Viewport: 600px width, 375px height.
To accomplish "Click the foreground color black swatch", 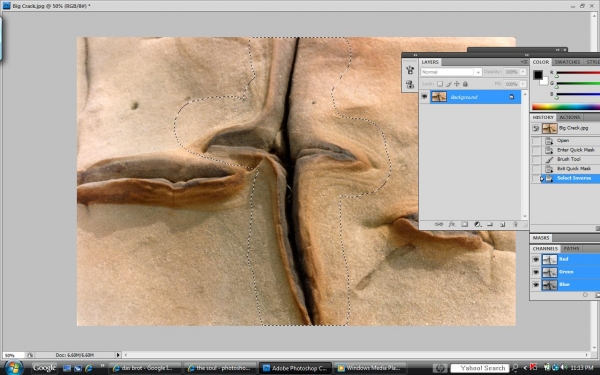I will coord(538,75).
